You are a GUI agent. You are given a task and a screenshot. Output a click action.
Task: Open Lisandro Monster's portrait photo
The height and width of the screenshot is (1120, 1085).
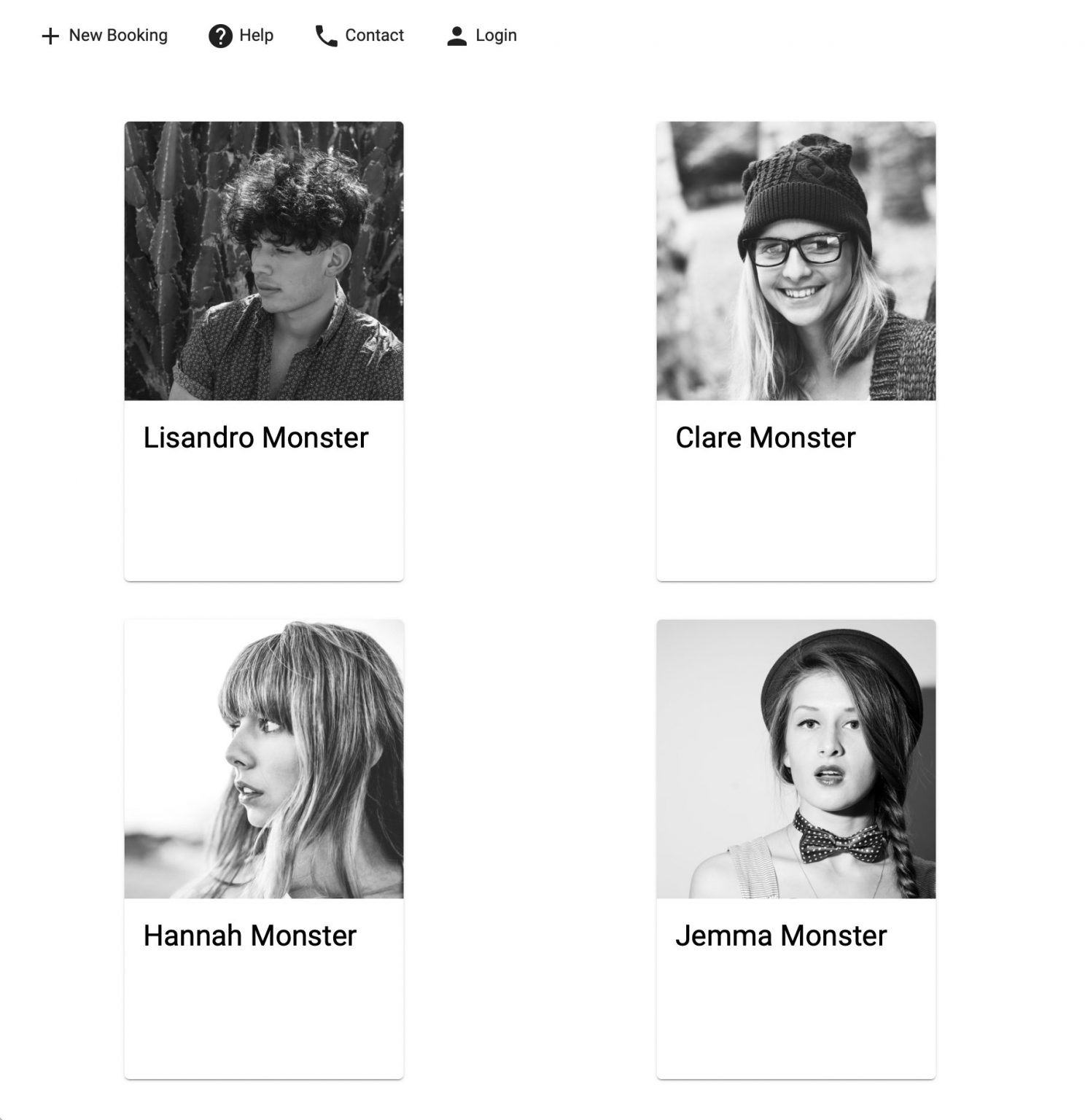(x=264, y=261)
